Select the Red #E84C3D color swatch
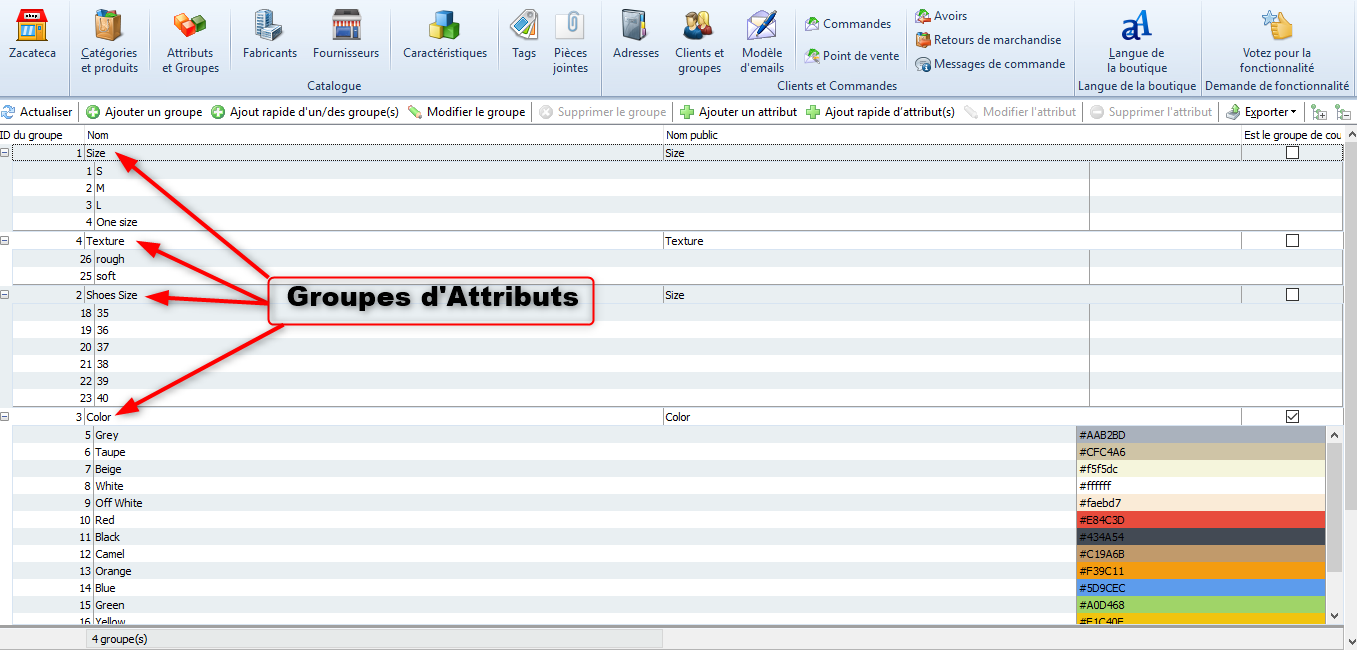 [x=1201, y=520]
